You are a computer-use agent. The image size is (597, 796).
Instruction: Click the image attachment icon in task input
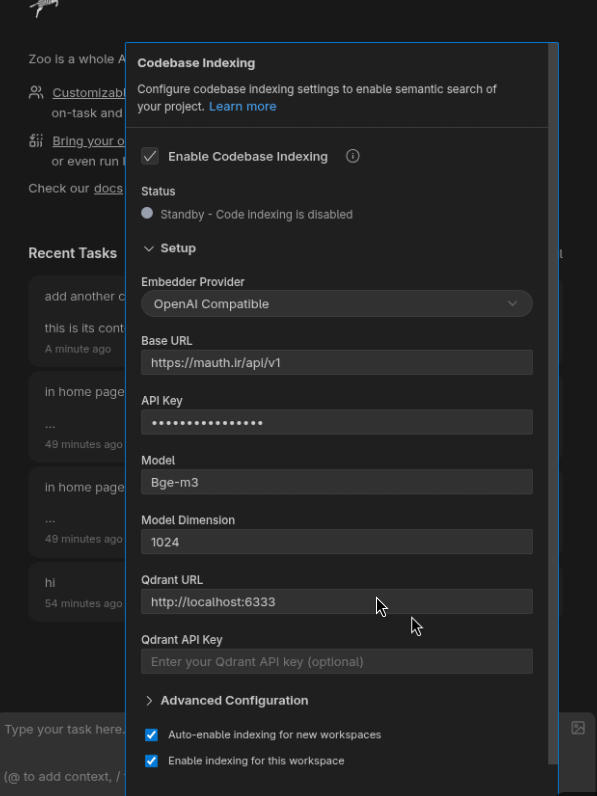coord(578,727)
